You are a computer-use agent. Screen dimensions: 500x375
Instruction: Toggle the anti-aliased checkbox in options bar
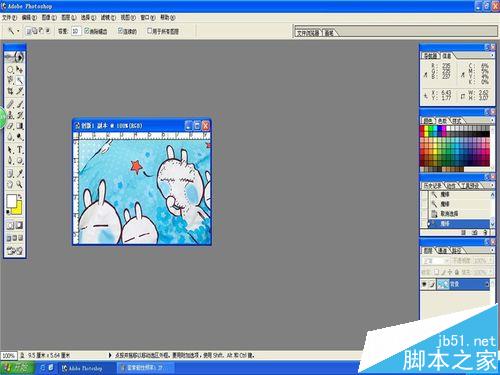[x=86, y=31]
